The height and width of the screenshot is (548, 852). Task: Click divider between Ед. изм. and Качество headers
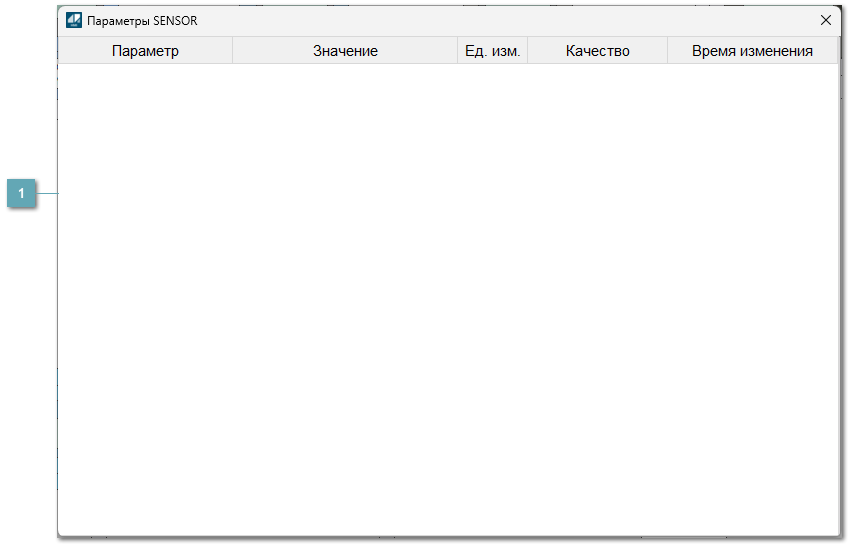click(x=527, y=51)
